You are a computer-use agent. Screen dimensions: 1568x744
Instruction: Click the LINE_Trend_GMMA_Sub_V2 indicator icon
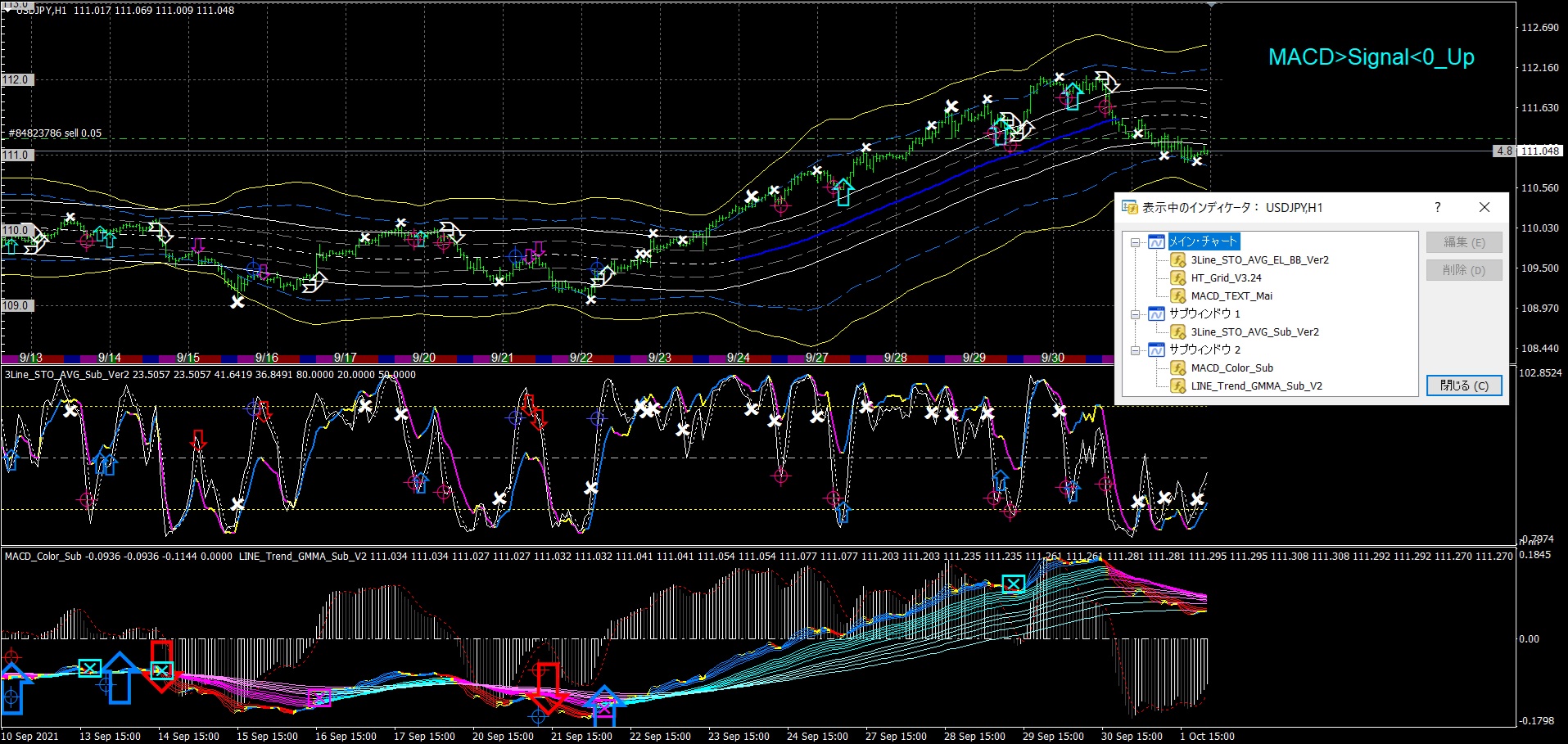click(1178, 386)
